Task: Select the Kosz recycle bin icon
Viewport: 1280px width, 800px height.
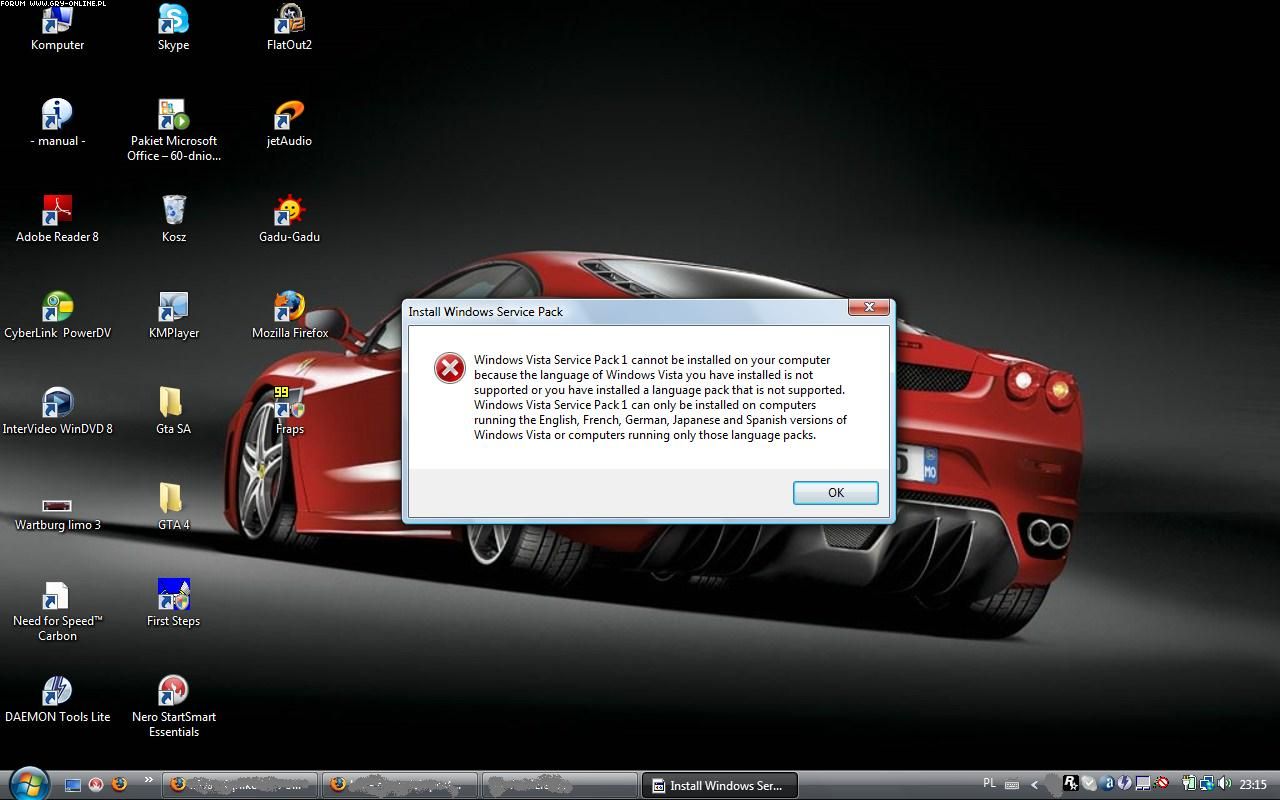Action: (173, 212)
